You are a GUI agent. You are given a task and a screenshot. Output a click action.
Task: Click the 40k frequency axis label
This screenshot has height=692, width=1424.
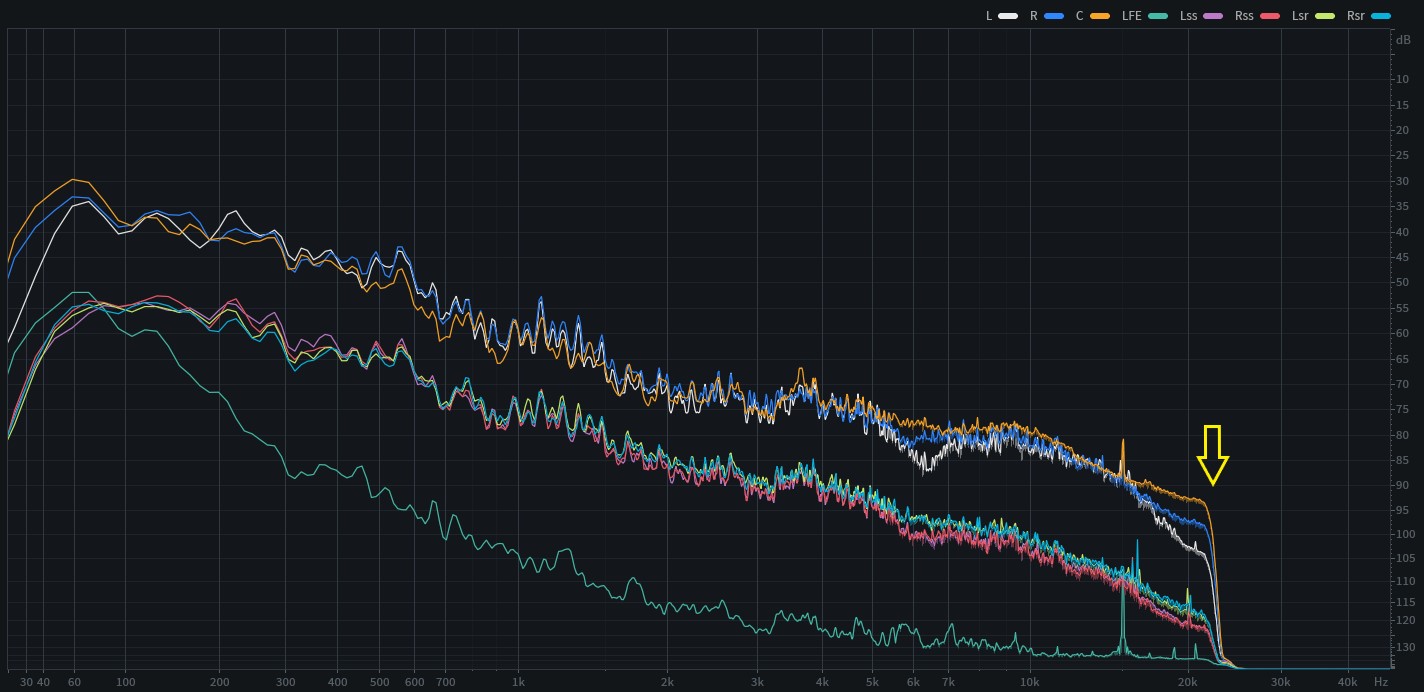[x=1347, y=682]
